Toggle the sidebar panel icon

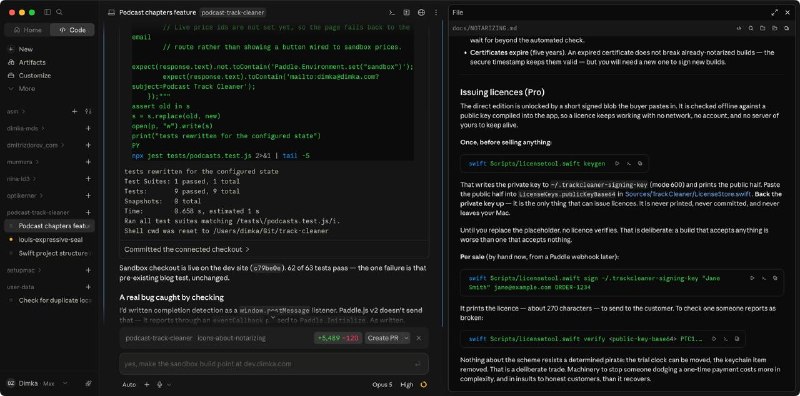tap(47, 12)
